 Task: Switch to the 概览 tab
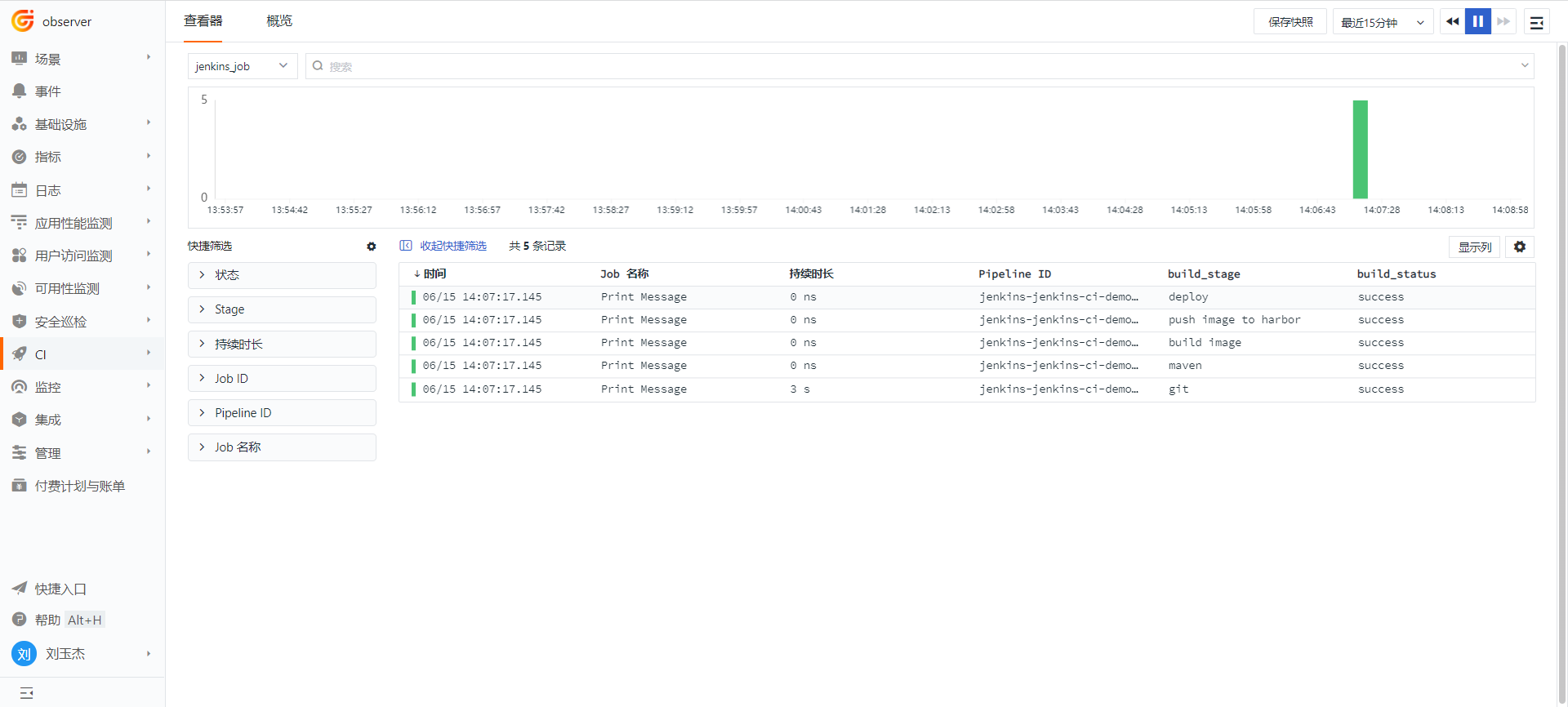(279, 21)
